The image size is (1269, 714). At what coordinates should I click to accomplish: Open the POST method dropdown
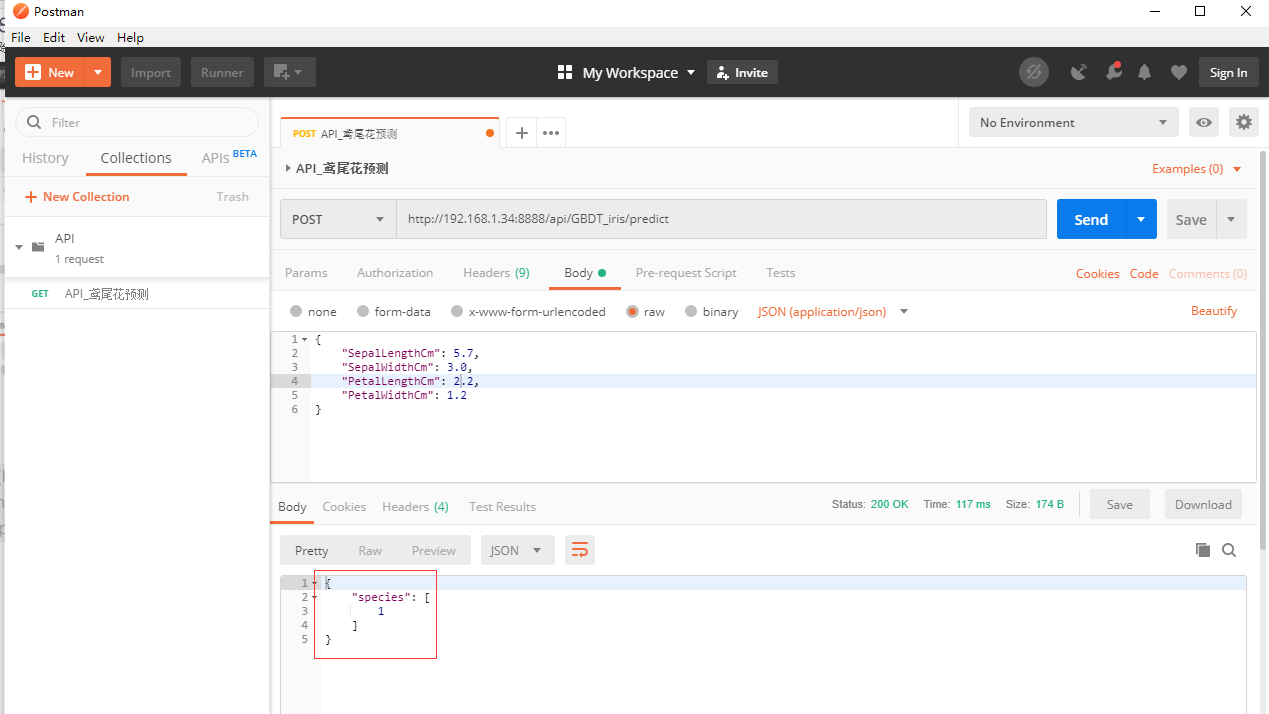click(338, 219)
